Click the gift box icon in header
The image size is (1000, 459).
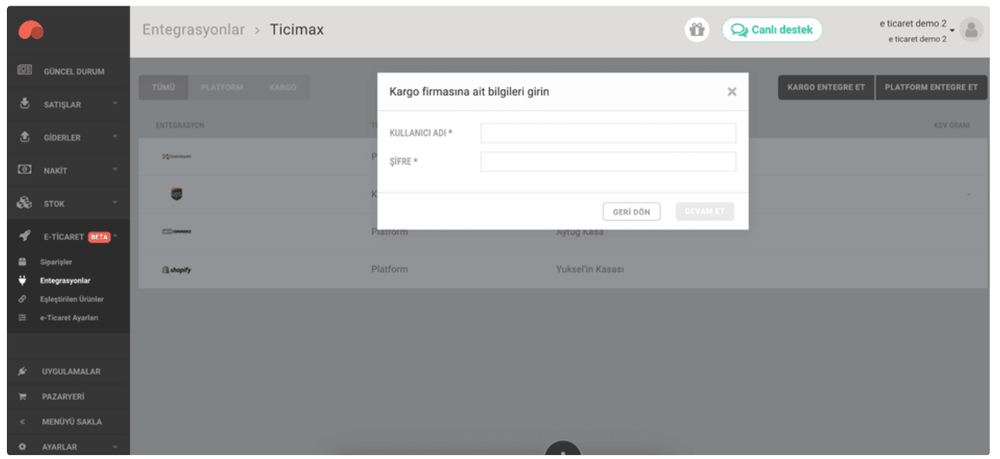tap(695, 30)
